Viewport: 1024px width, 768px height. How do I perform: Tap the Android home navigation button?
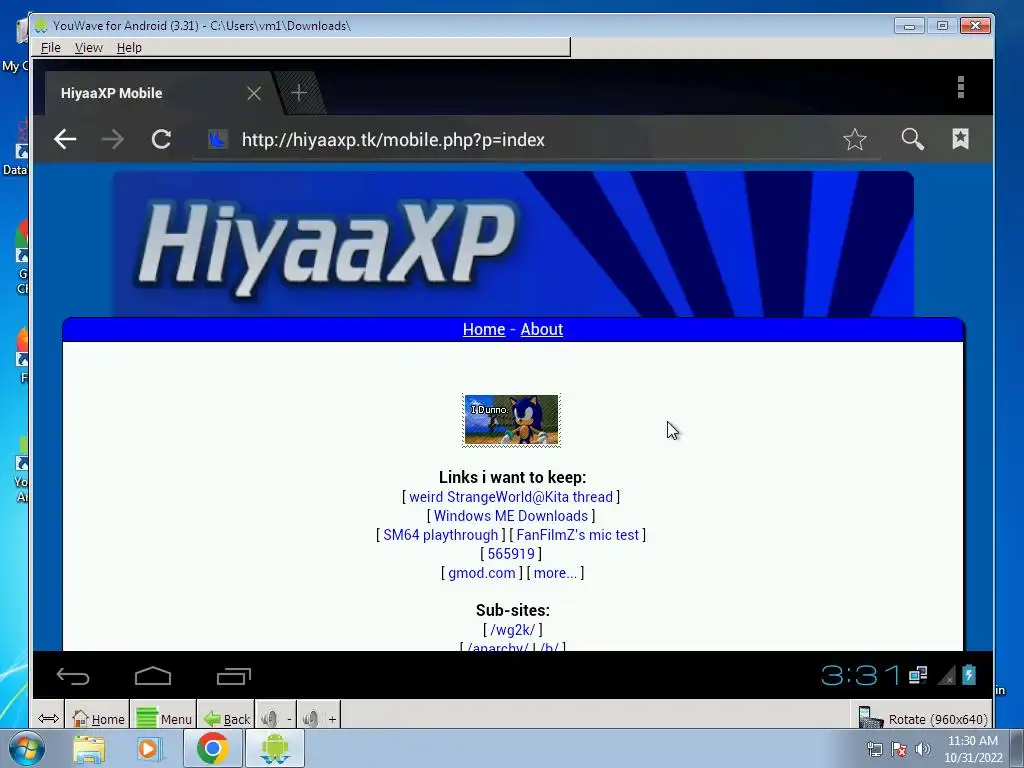click(x=153, y=676)
